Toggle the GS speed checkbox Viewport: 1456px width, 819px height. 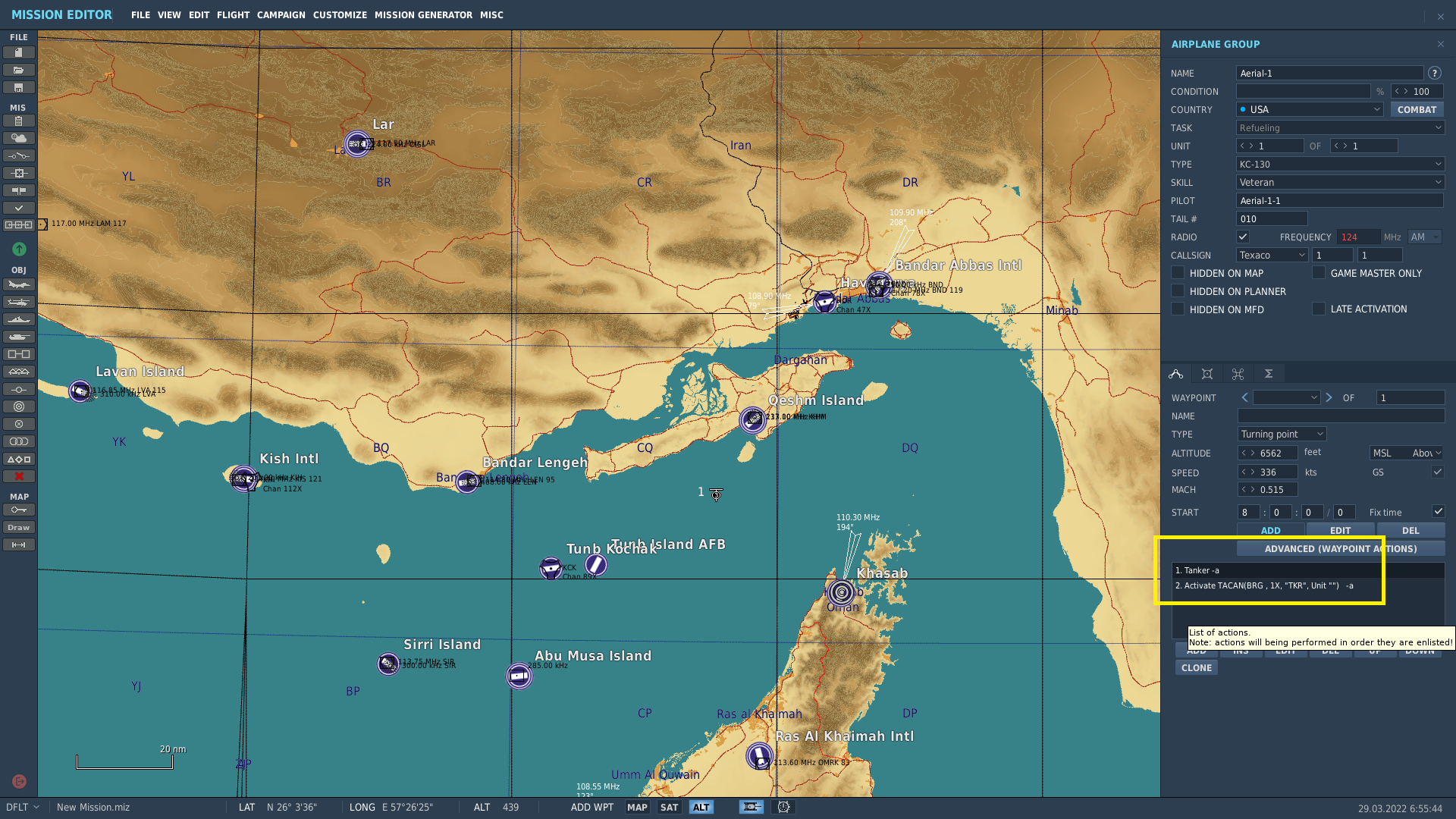(x=1437, y=472)
